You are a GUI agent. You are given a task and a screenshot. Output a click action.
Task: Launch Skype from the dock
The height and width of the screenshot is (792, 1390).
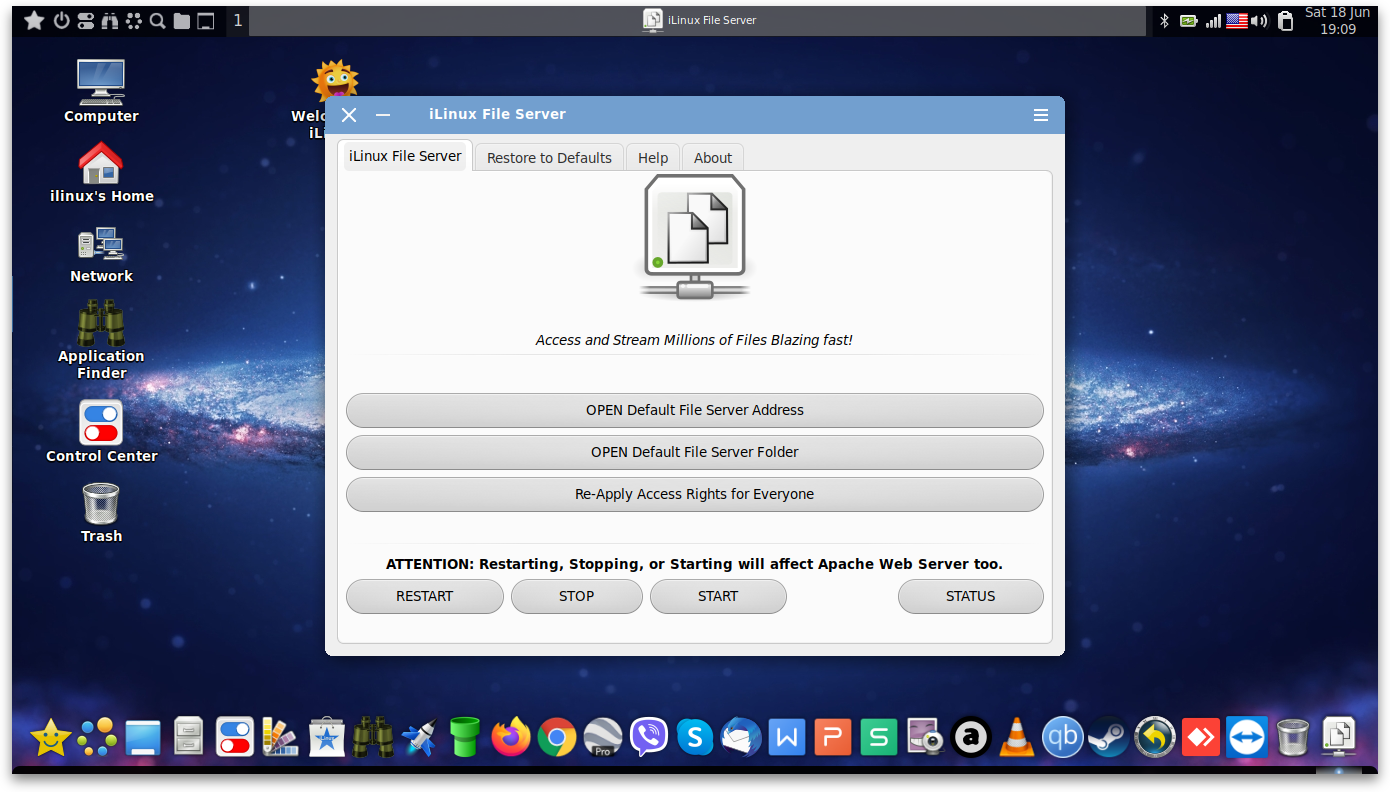coord(695,739)
